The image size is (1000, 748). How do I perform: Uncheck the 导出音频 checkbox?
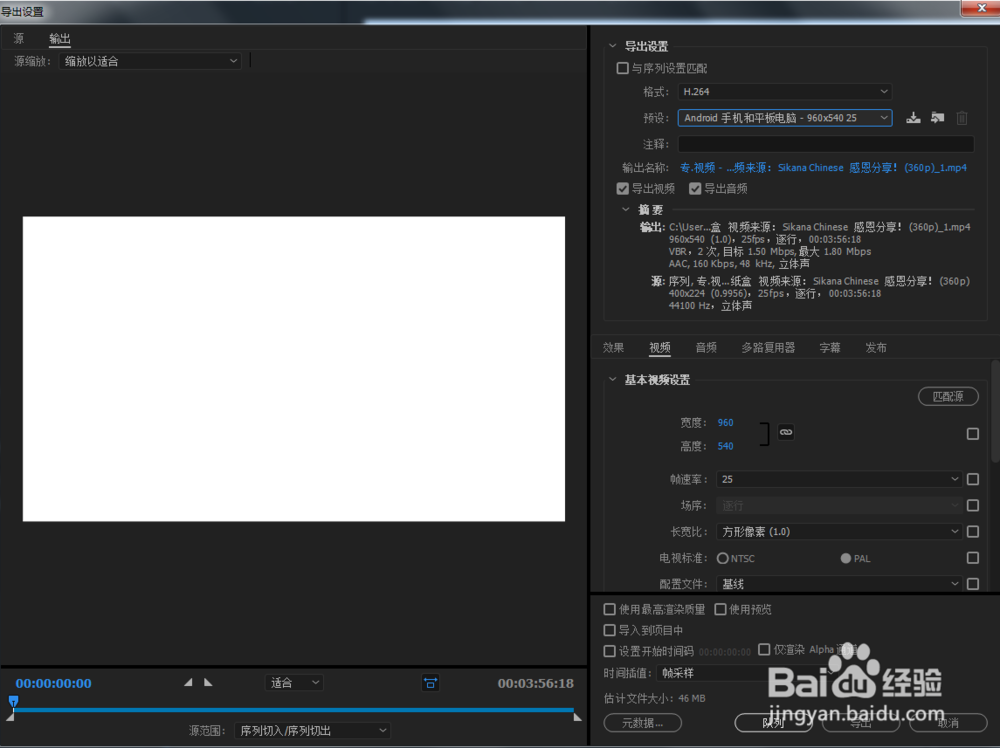(695, 189)
